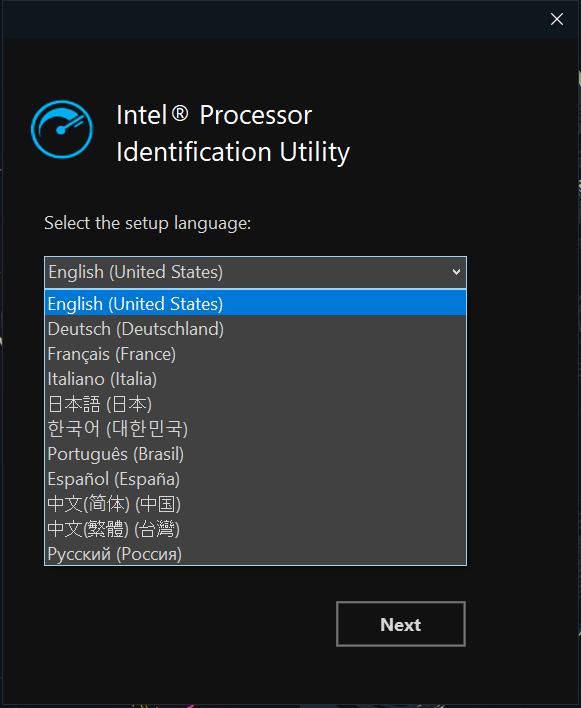Screen dimensions: 581x708
Task: Close the installer window with X
Action: click(557, 19)
